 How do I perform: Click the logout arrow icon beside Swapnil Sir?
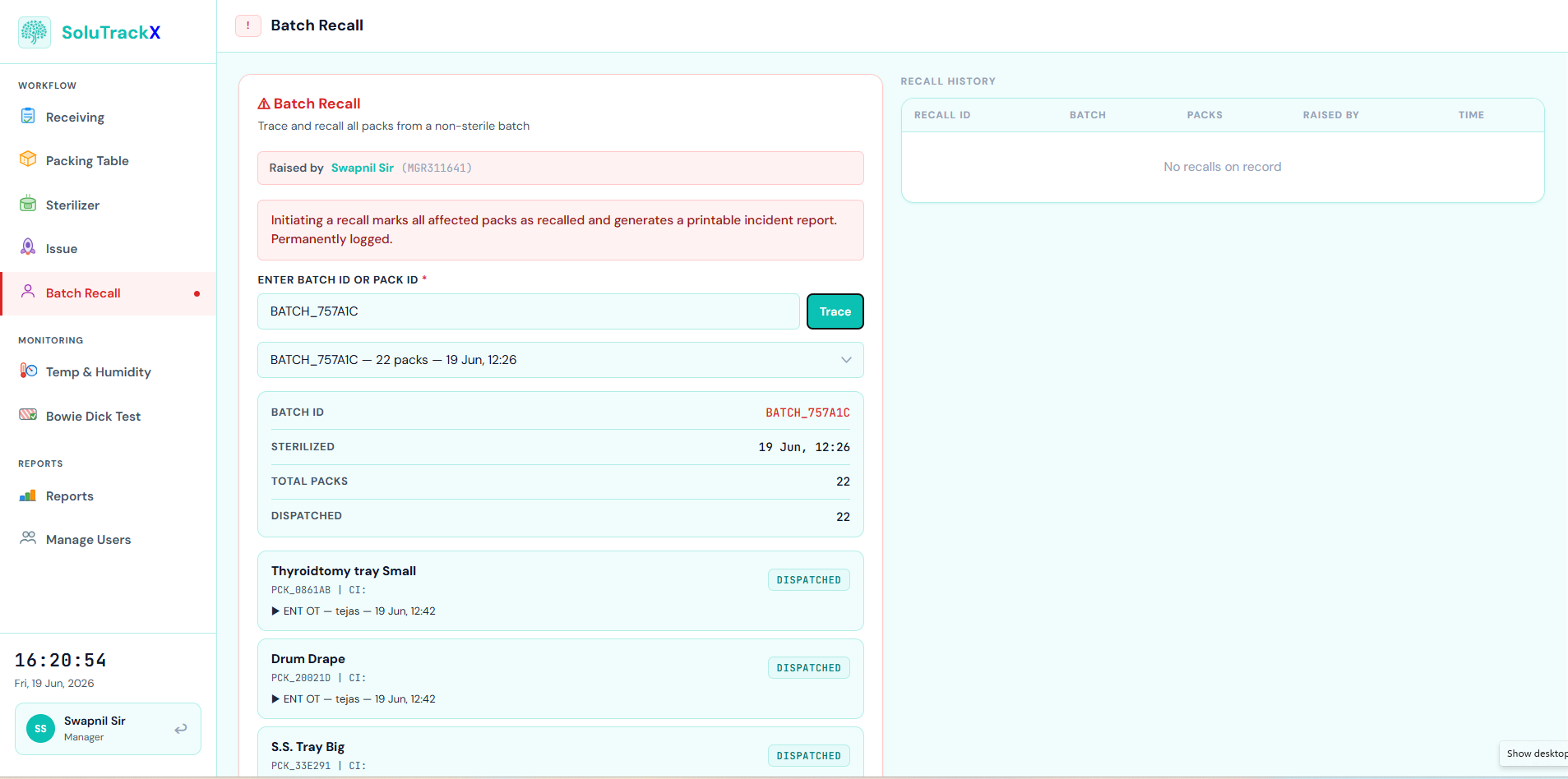(x=181, y=728)
